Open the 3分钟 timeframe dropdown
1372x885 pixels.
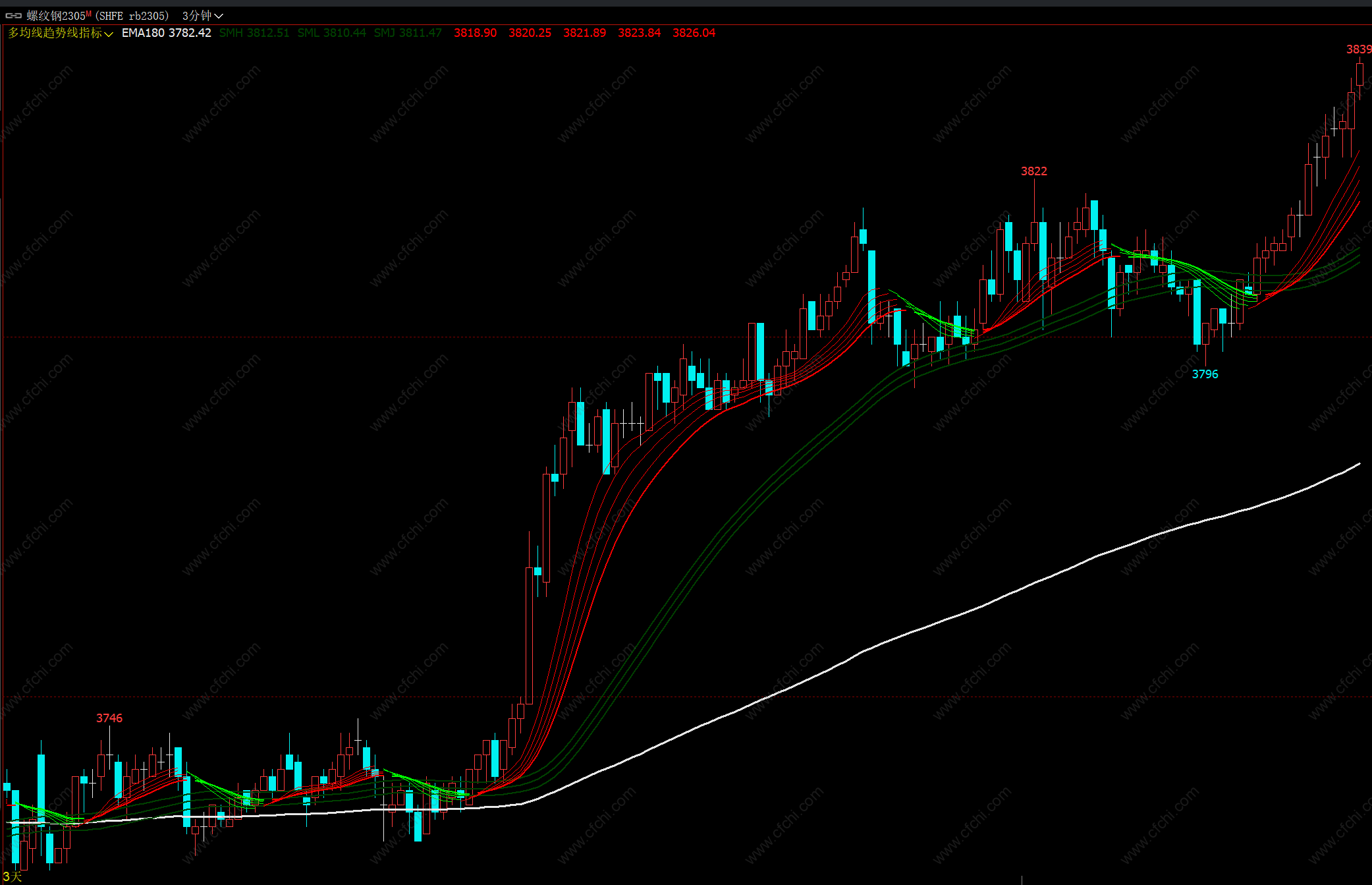[202, 15]
